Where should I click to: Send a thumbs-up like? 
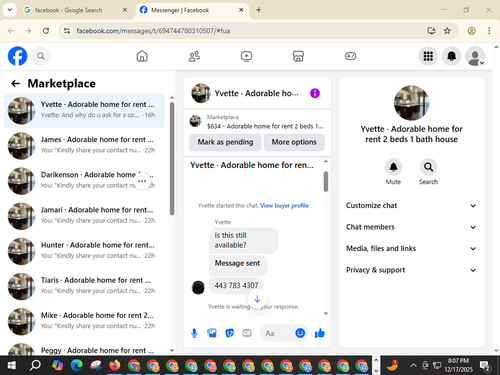click(x=320, y=333)
